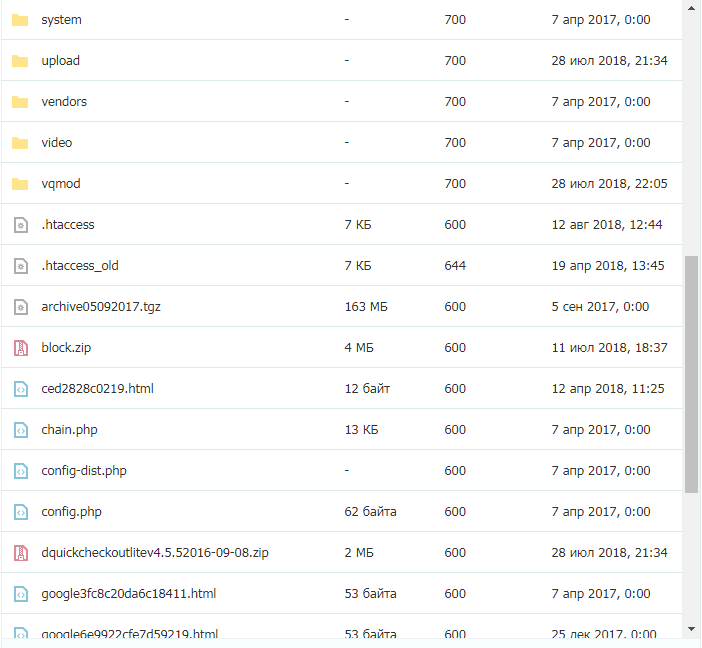This screenshot has height=648, width=702.
Task: Click the config.php code file icon
Action: (x=21, y=512)
